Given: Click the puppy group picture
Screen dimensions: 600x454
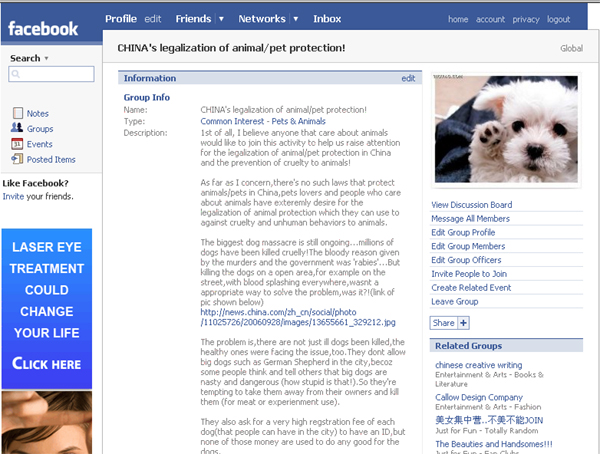Looking at the screenshot, I should (506, 129).
